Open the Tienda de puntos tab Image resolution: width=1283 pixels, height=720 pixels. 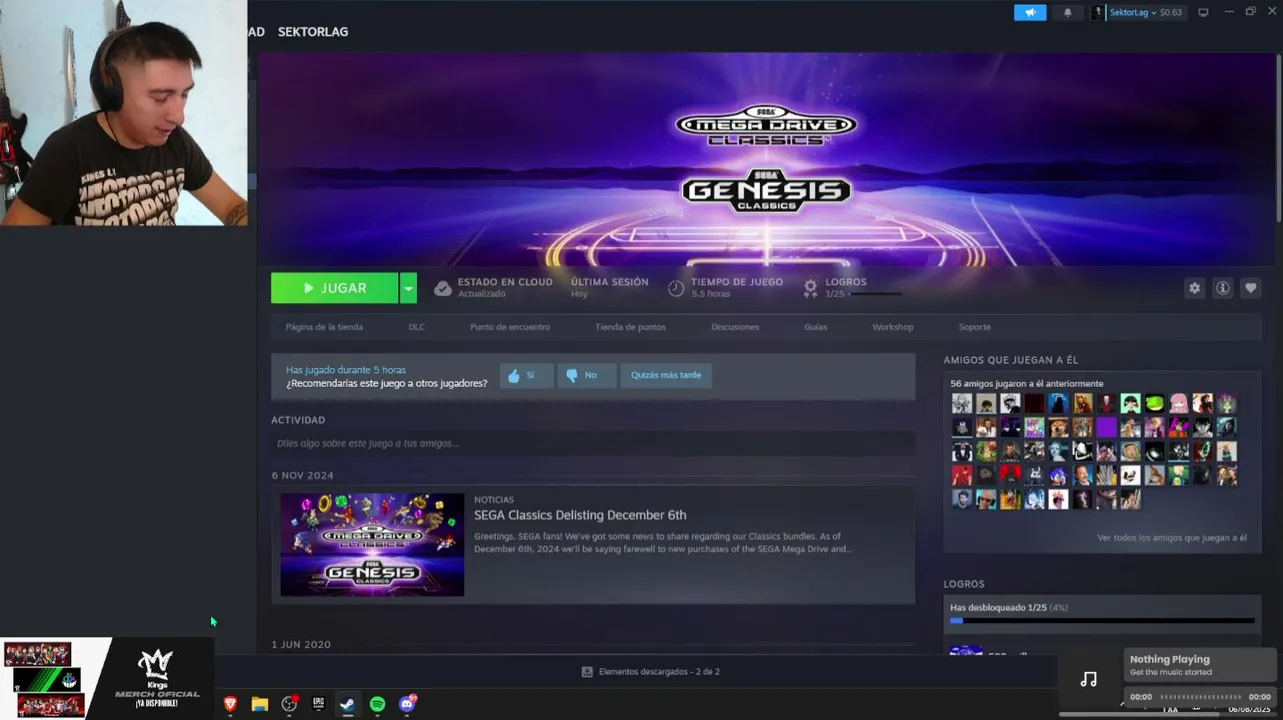click(630, 327)
